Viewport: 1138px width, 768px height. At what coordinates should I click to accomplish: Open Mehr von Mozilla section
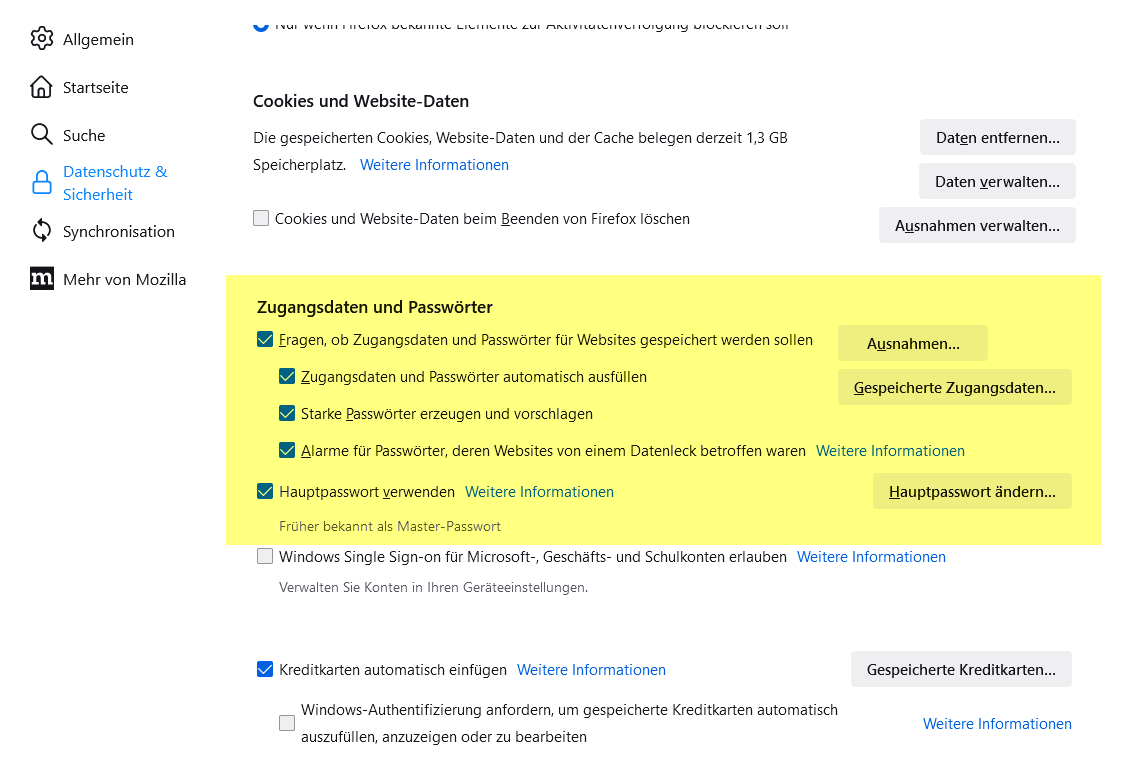124,279
